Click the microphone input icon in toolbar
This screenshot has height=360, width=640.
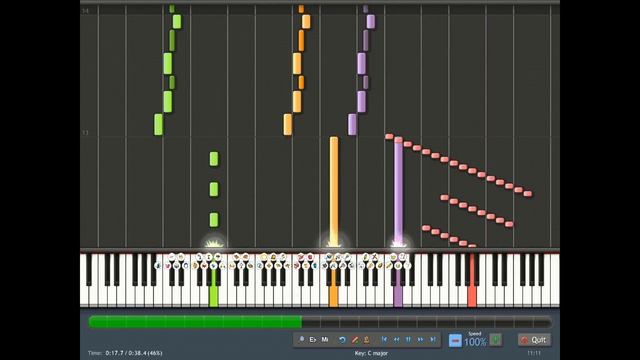(x=302, y=340)
